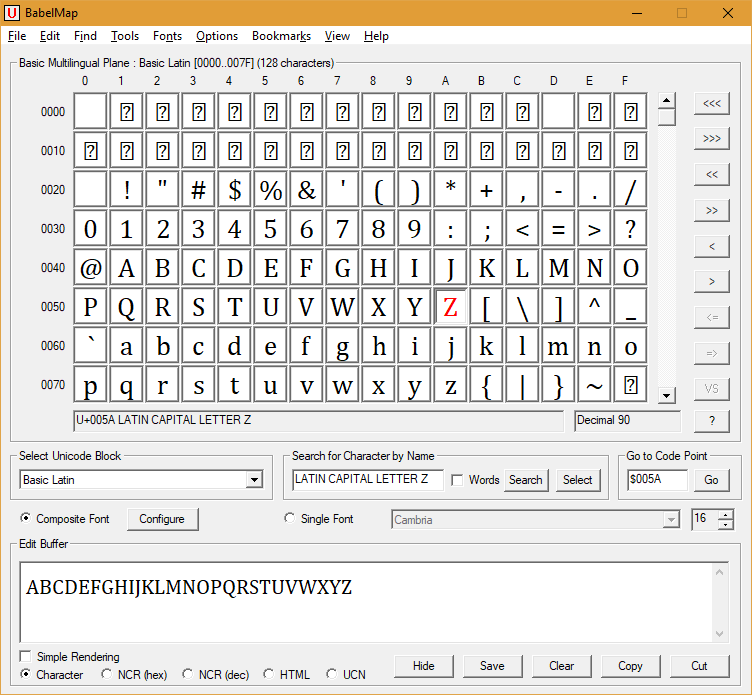Open the Options menu
This screenshot has width=752, height=695.
point(217,36)
